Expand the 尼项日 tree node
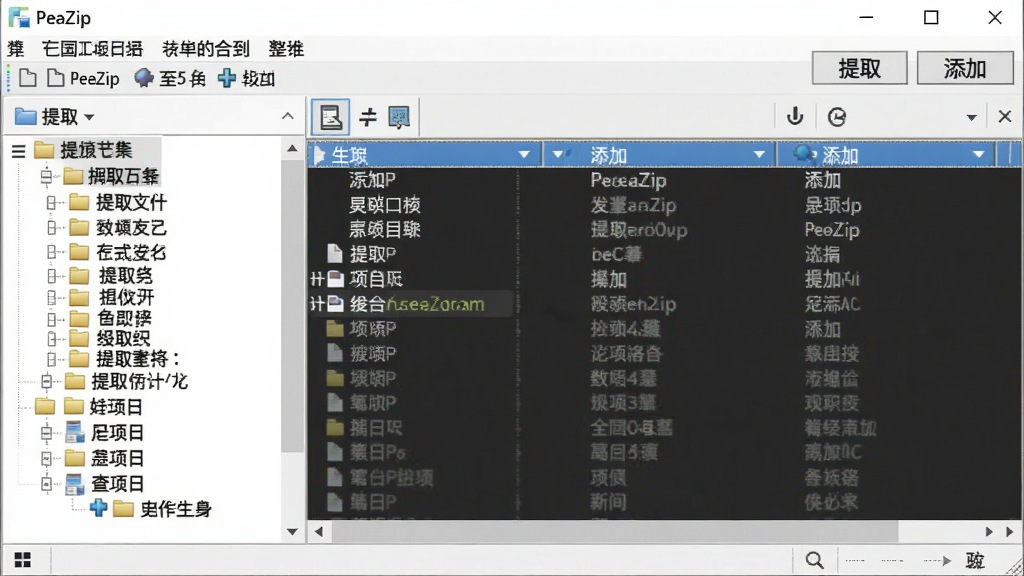 point(46,433)
